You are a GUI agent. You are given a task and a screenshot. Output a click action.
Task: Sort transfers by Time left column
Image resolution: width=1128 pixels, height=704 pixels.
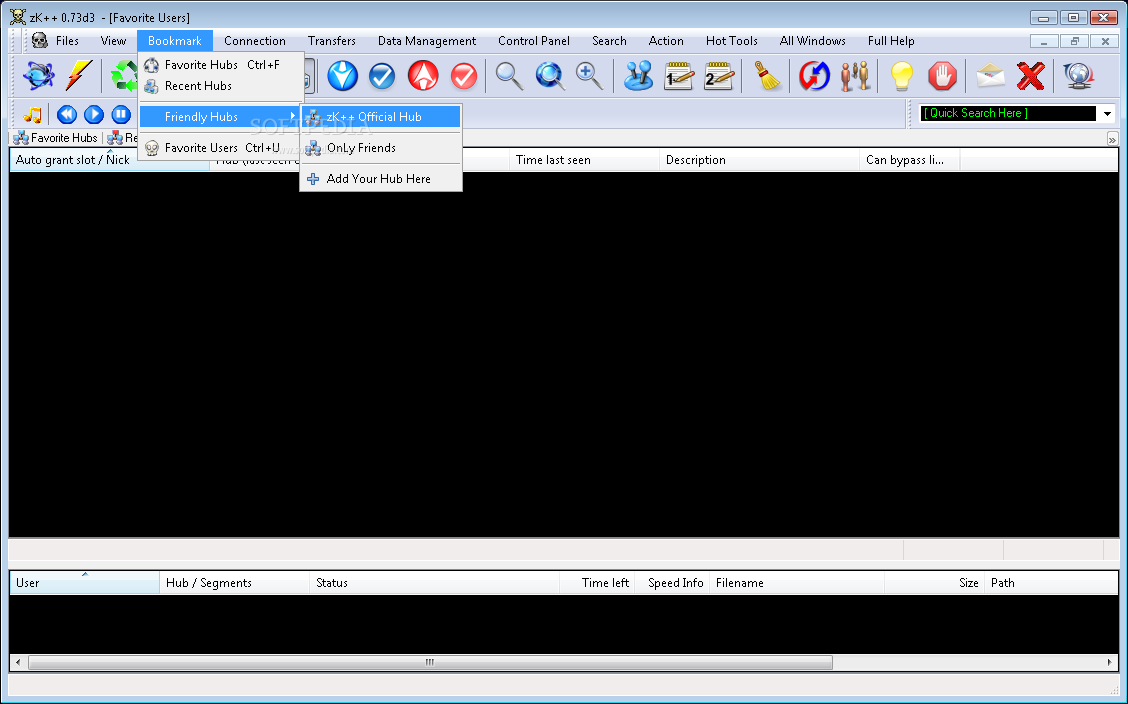(x=597, y=582)
